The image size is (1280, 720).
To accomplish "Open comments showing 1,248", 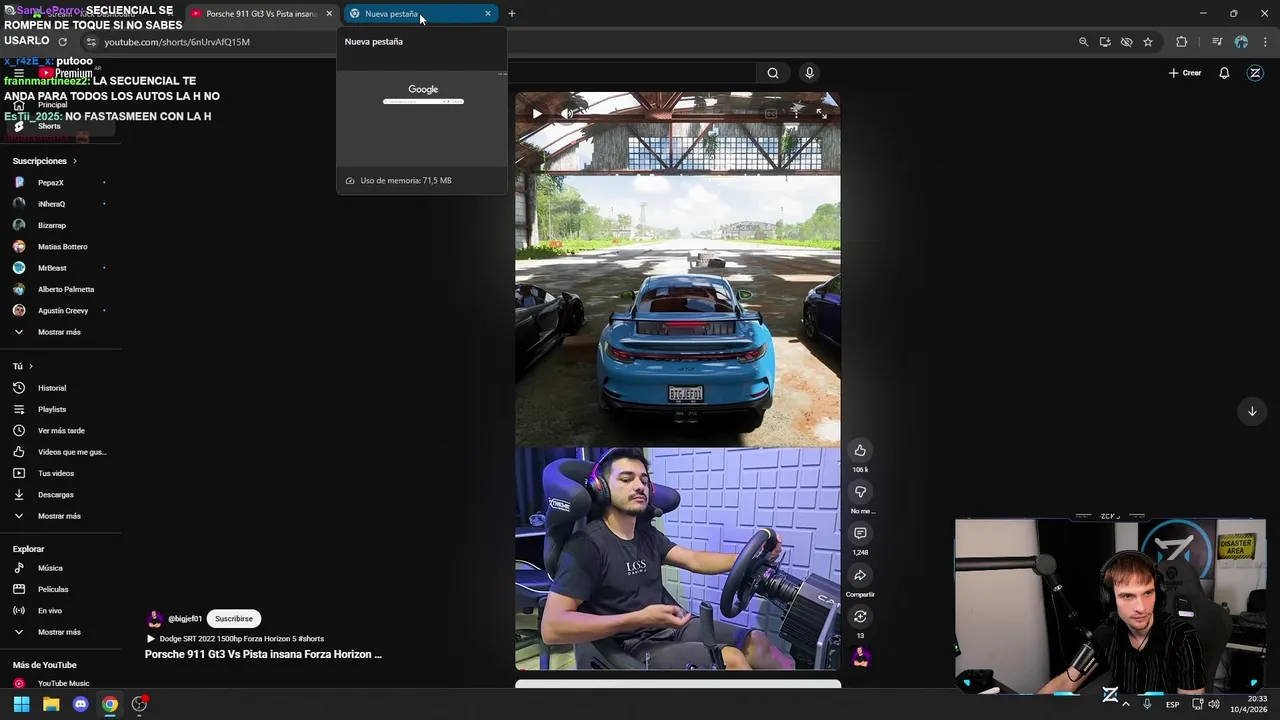I will pos(860,533).
